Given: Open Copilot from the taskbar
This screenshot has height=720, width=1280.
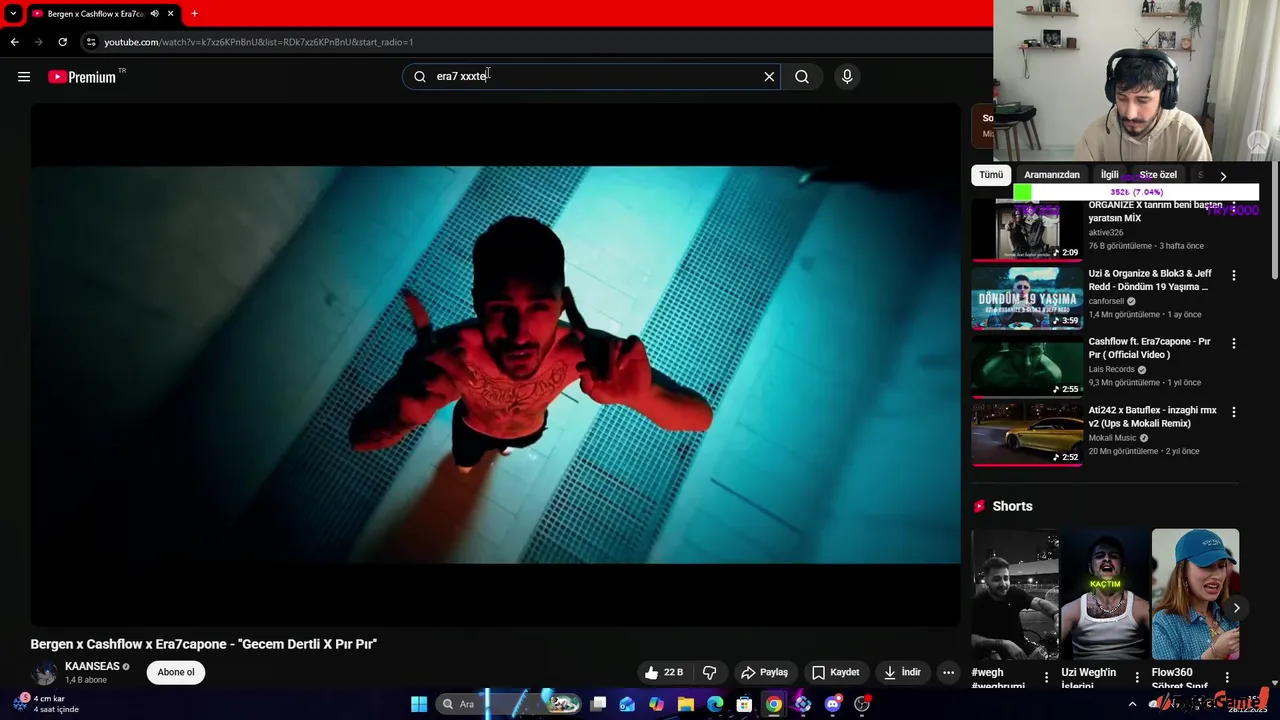Looking at the screenshot, I should (x=656, y=704).
